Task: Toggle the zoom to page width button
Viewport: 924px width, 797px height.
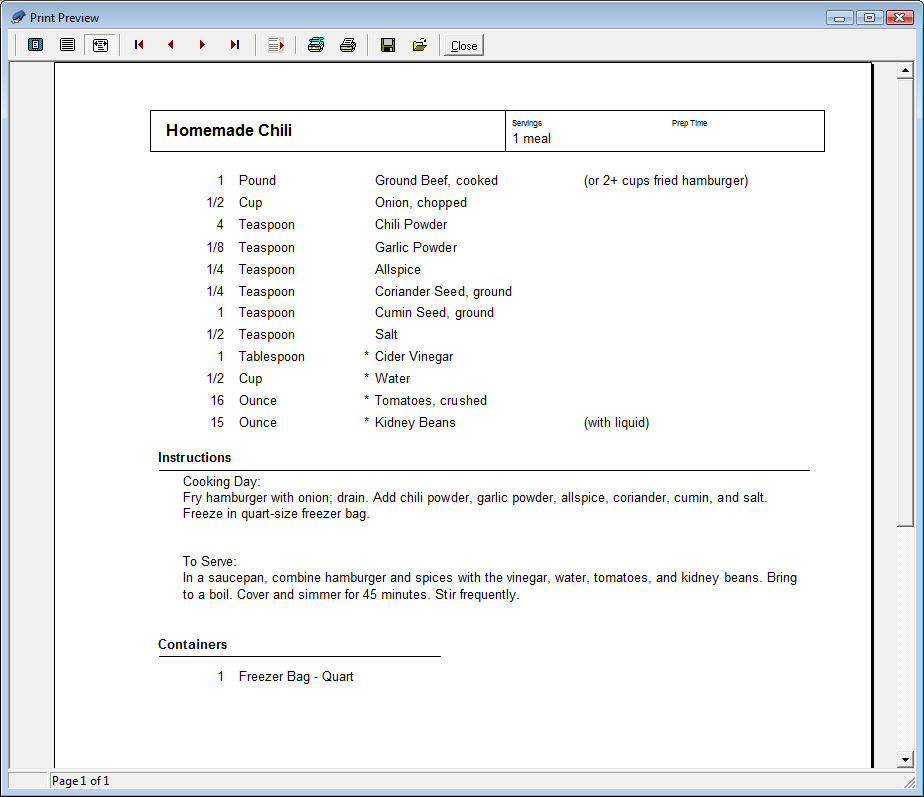Action: pyautogui.click(x=100, y=45)
